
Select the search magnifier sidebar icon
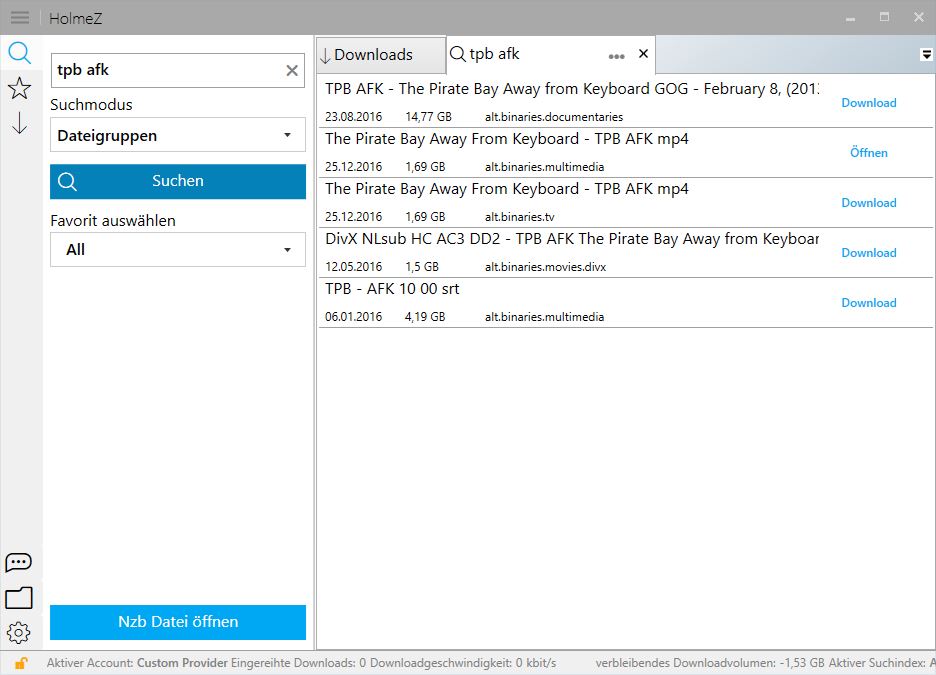[19, 53]
